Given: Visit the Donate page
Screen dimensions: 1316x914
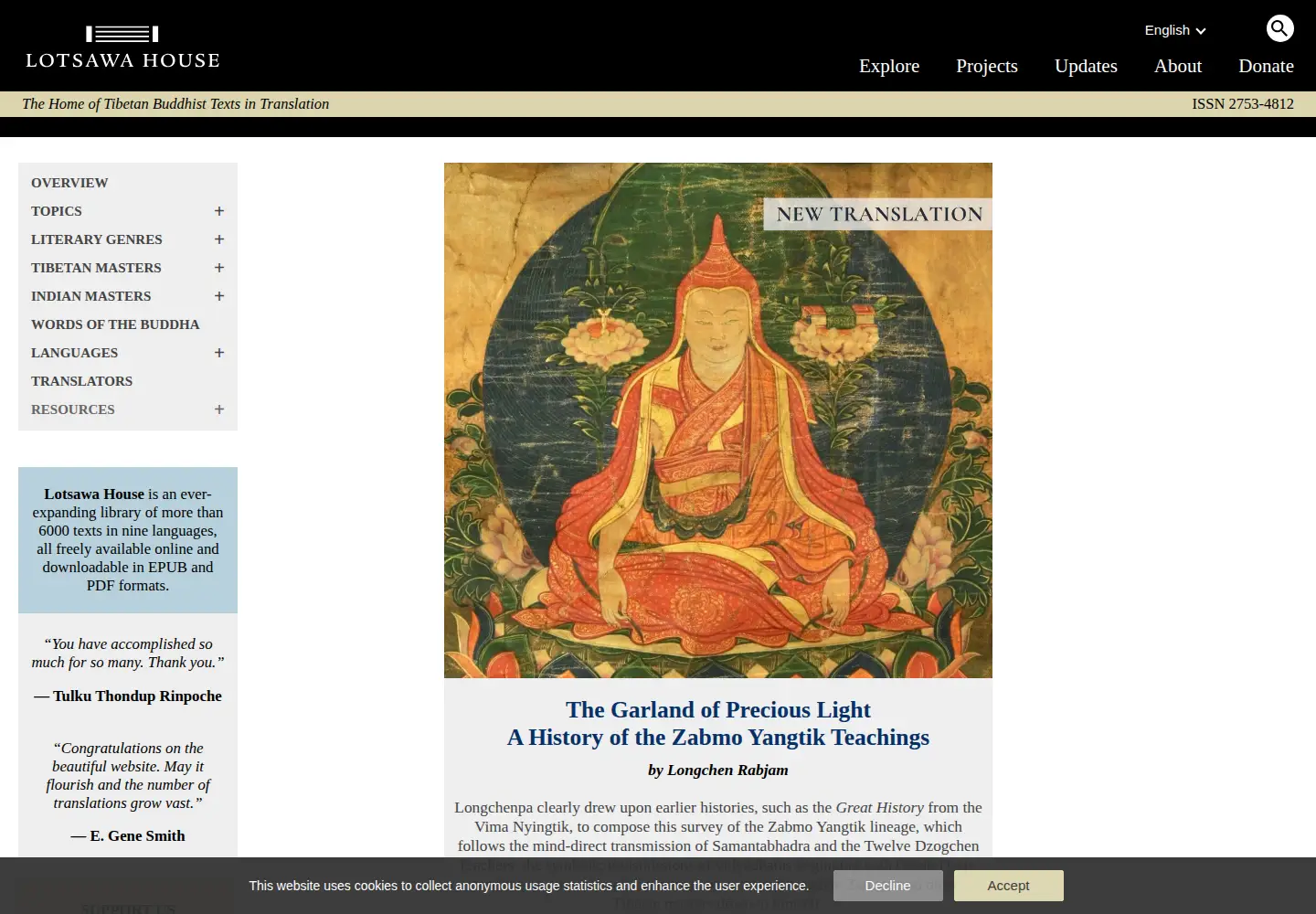Looking at the screenshot, I should (x=1266, y=66).
